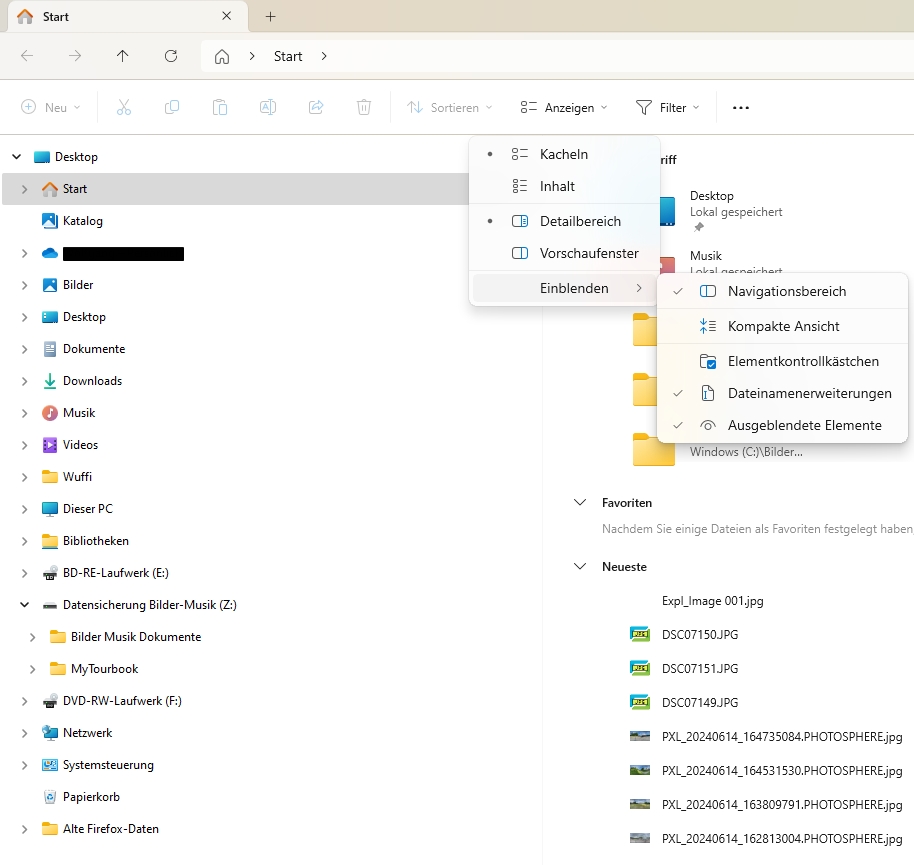Click the Rename toolbar icon
914x865 pixels.
tap(268, 107)
